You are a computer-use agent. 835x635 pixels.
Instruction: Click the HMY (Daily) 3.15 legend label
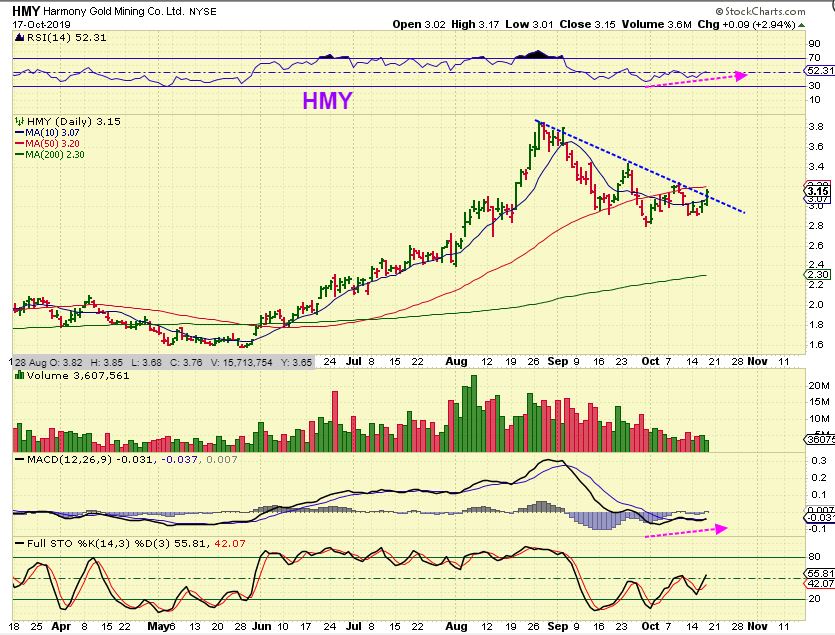click(x=73, y=121)
